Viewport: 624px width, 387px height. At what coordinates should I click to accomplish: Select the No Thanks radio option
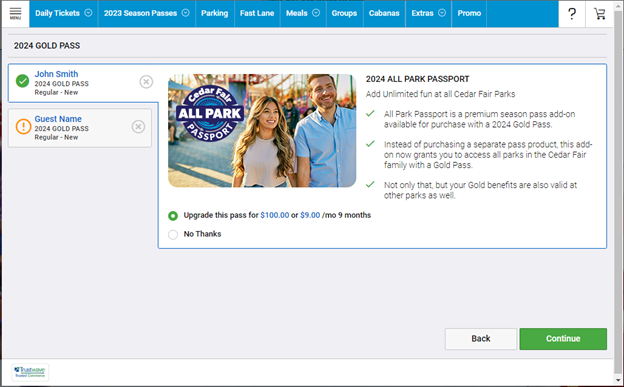coord(173,235)
